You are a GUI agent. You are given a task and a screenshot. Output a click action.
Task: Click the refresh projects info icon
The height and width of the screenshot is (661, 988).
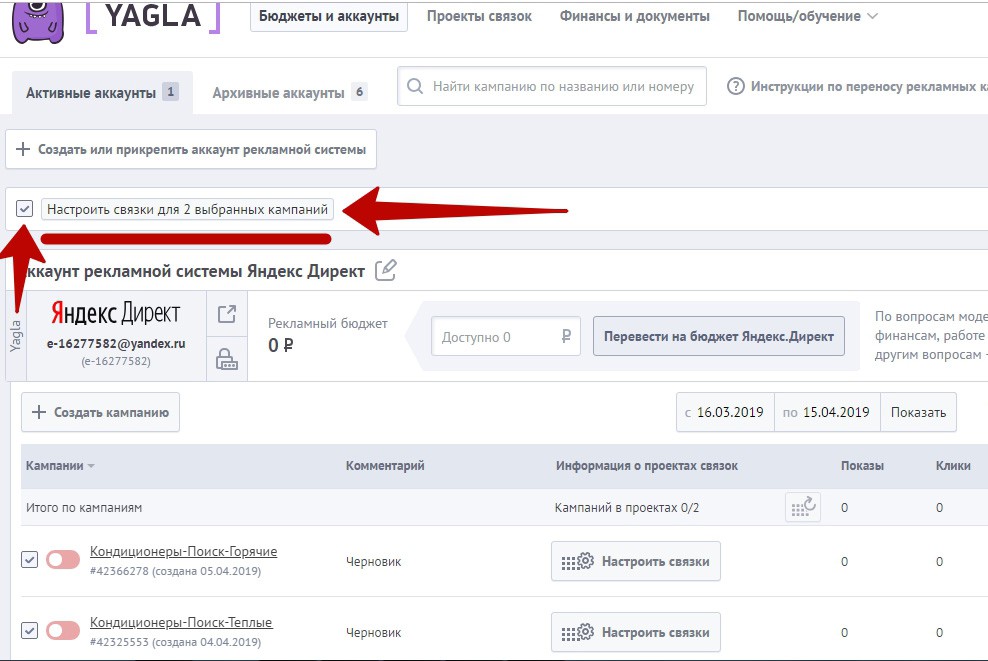(803, 507)
